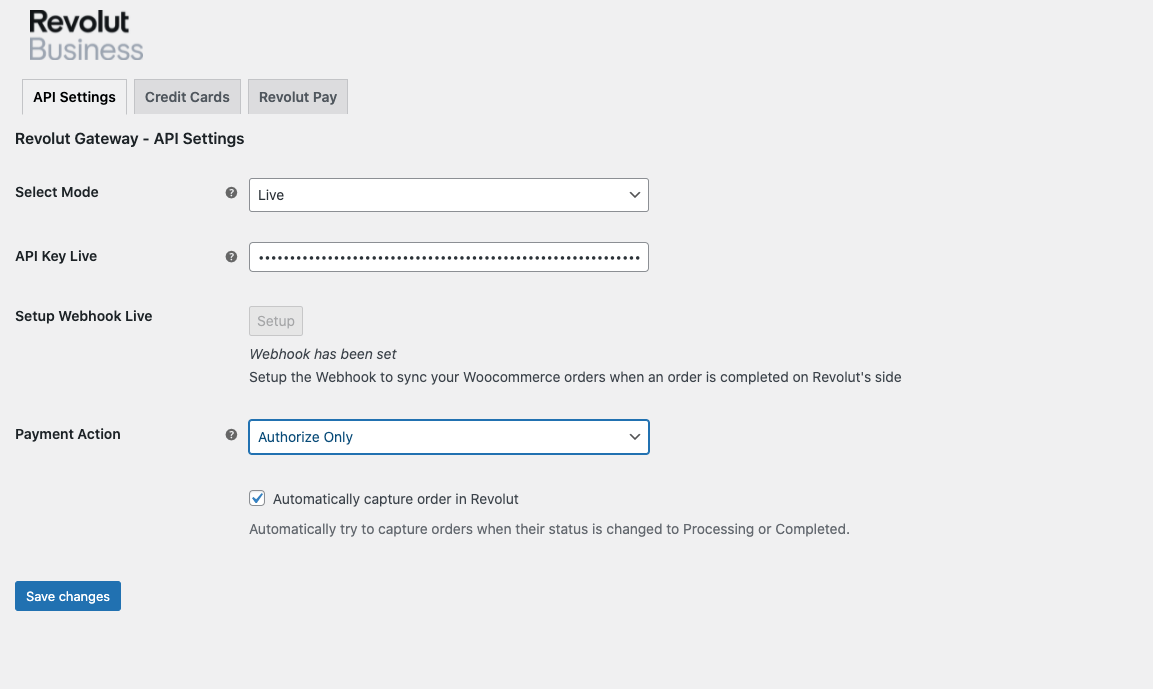Click the help icon beside Payment Action
1153x689 pixels.
[x=231, y=435]
